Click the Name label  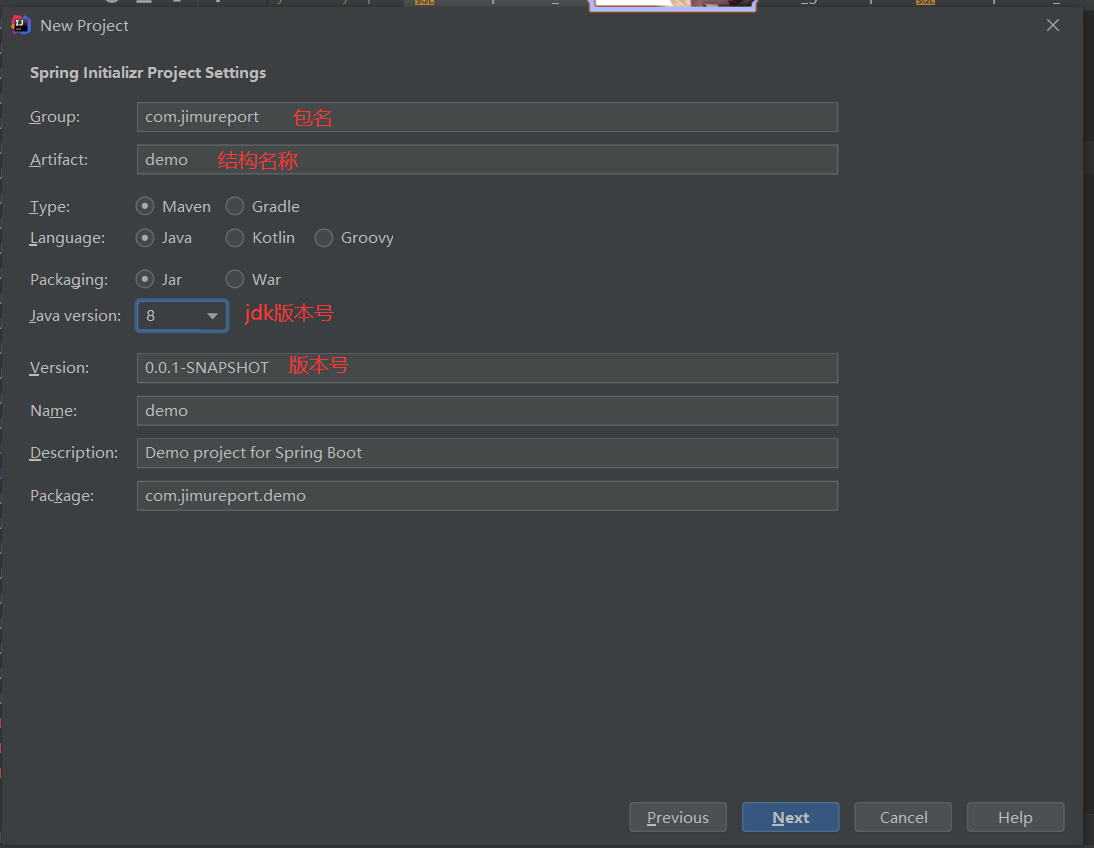click(x=54, y=411)
